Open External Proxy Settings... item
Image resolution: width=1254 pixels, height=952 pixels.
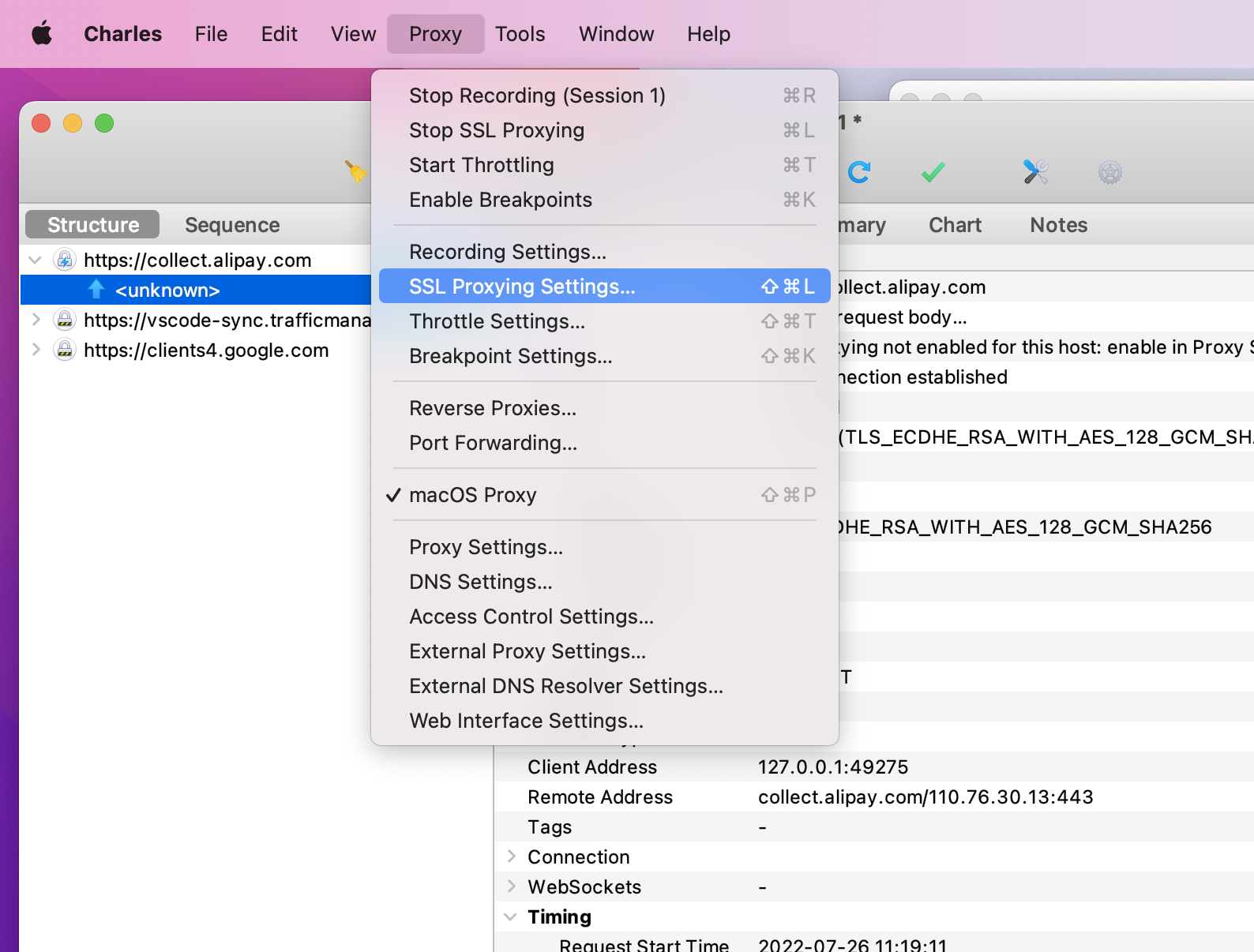[x=605, y=651]
